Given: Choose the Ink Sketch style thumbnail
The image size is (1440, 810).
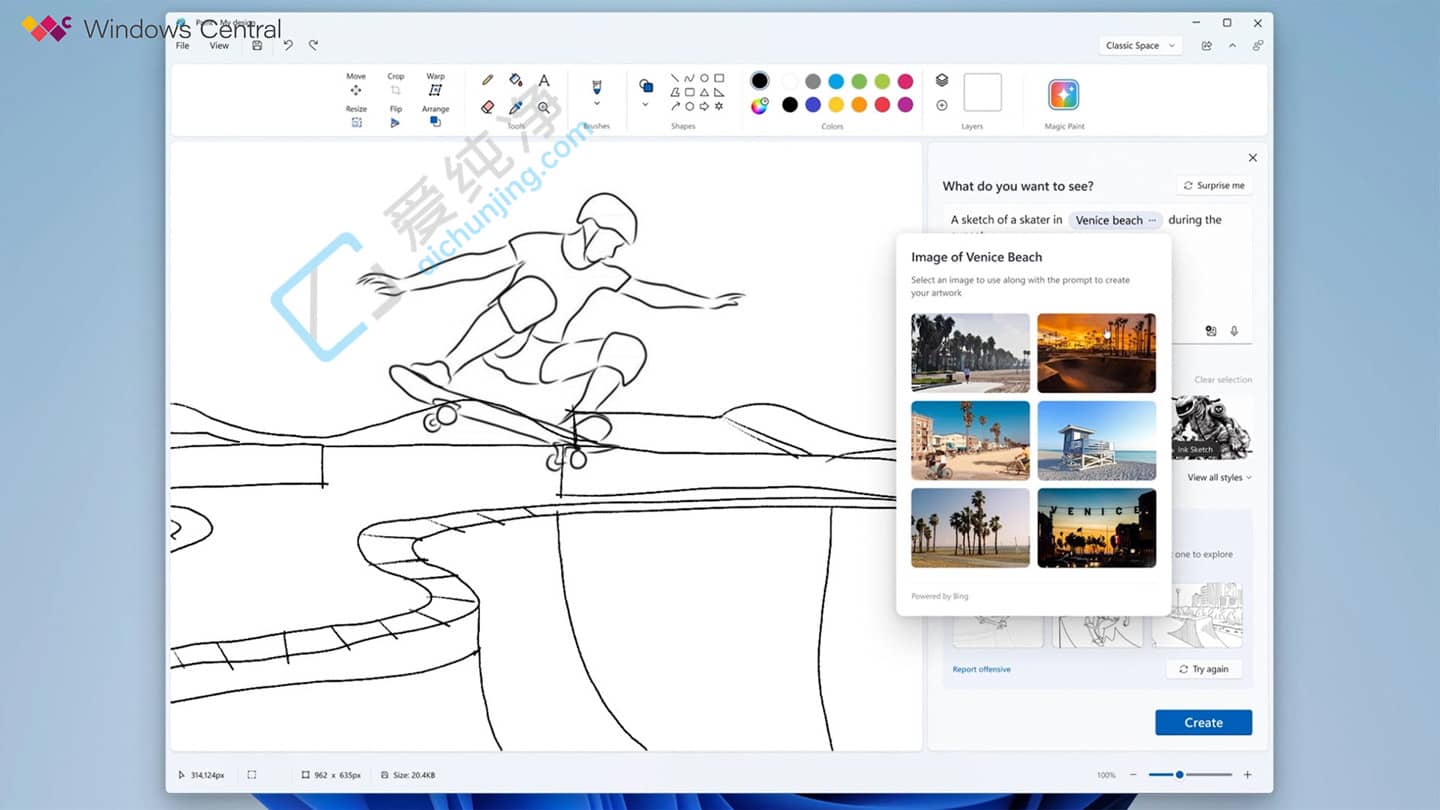Looking at the screenshot, I should tap(1210, 427).
